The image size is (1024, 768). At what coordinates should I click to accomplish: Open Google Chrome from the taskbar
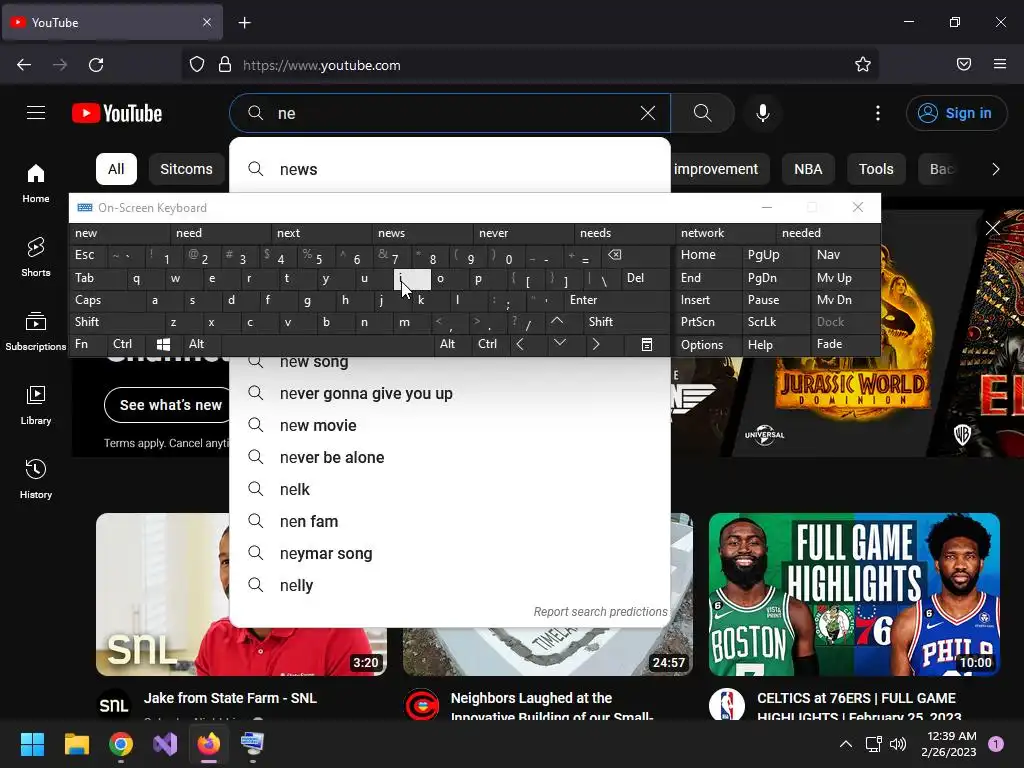121,744
